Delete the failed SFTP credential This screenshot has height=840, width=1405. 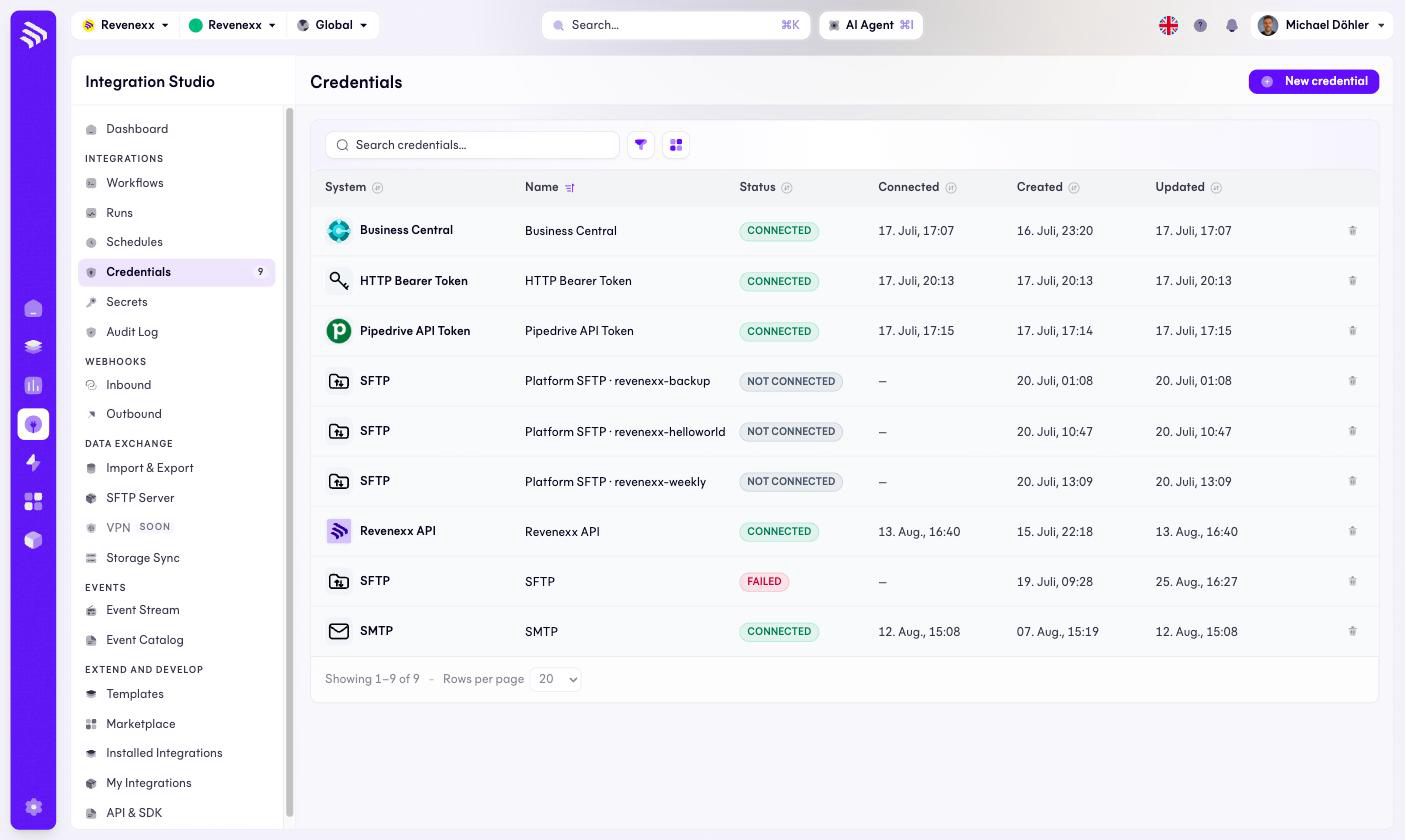pos(1352,581)
